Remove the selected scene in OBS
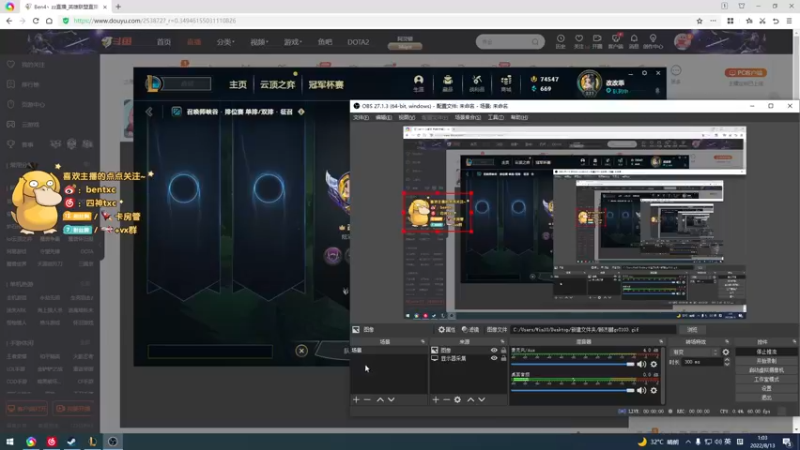Viewport: 800px width, 450px height. click(x=367, y=399)
